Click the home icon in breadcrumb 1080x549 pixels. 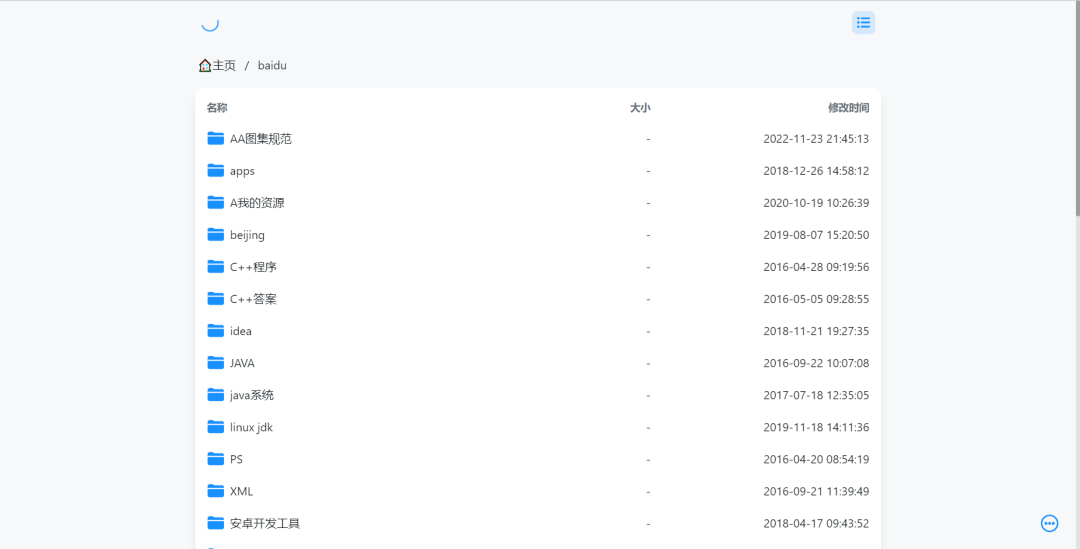point(205,65)
